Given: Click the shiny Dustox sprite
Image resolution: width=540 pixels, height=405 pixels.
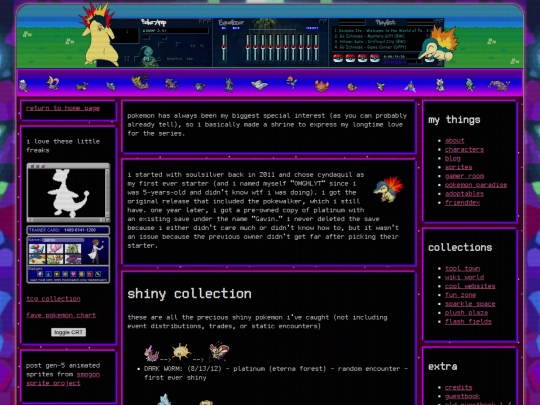Looking at the screenshot, I should click(219, 351).
